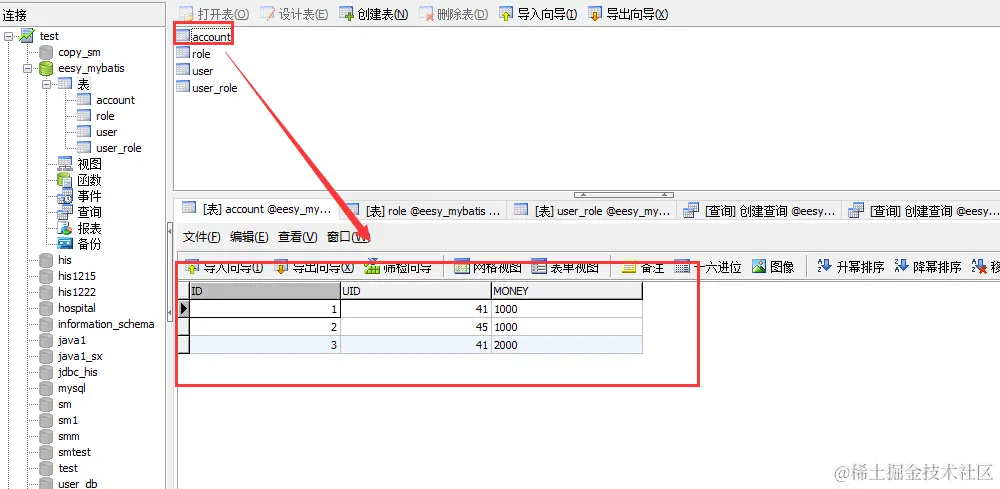Select the copy_sm database in tree
The width and height of the screenshot is (1000, 489).
click(x=70, y=52)
